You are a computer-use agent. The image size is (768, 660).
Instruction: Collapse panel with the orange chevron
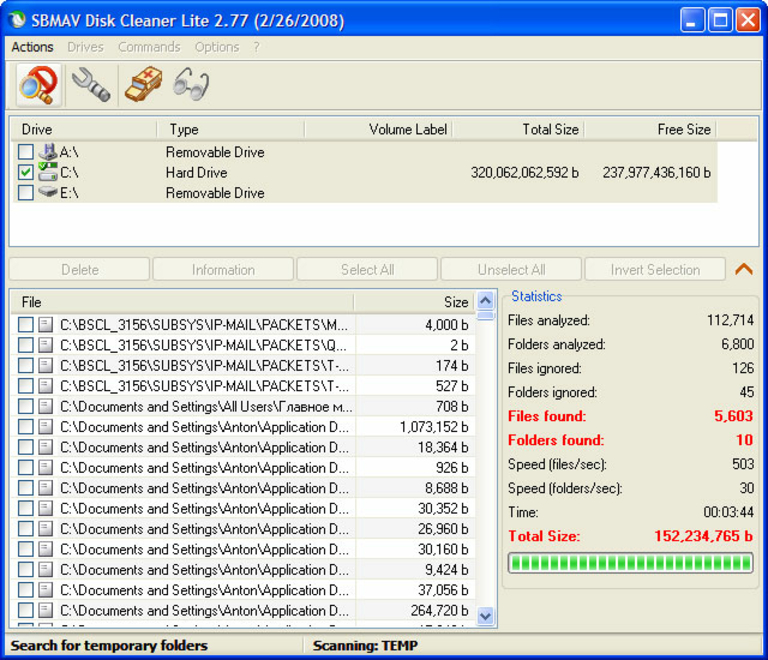pos(744,269)
